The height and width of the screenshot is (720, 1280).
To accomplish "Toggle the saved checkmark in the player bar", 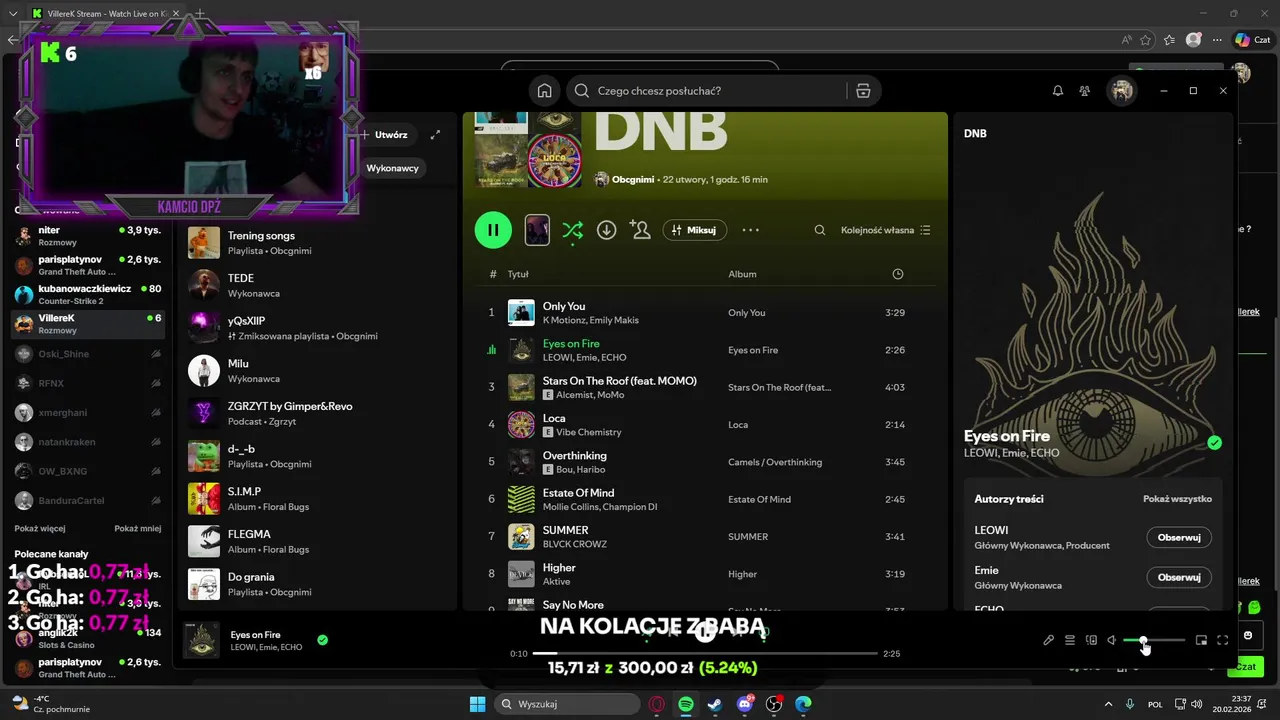I will point(322,640).
